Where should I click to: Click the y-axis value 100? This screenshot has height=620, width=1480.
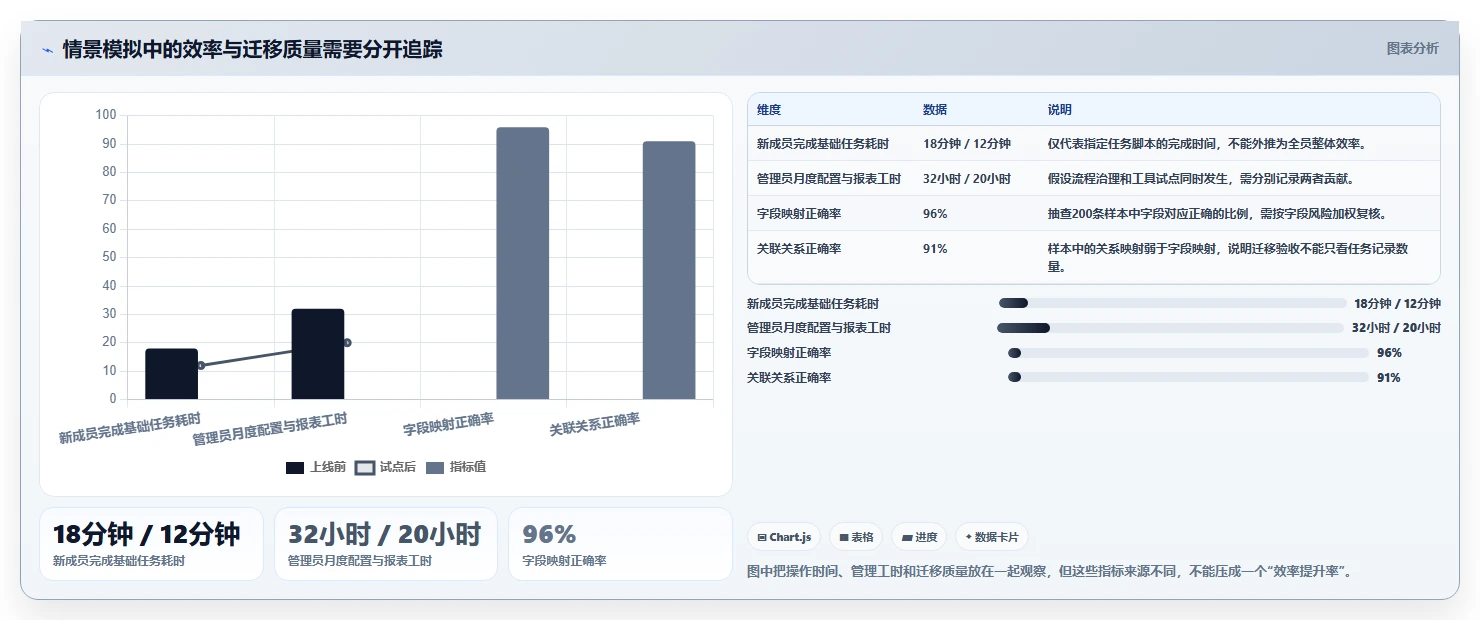[x=106, y=115]
